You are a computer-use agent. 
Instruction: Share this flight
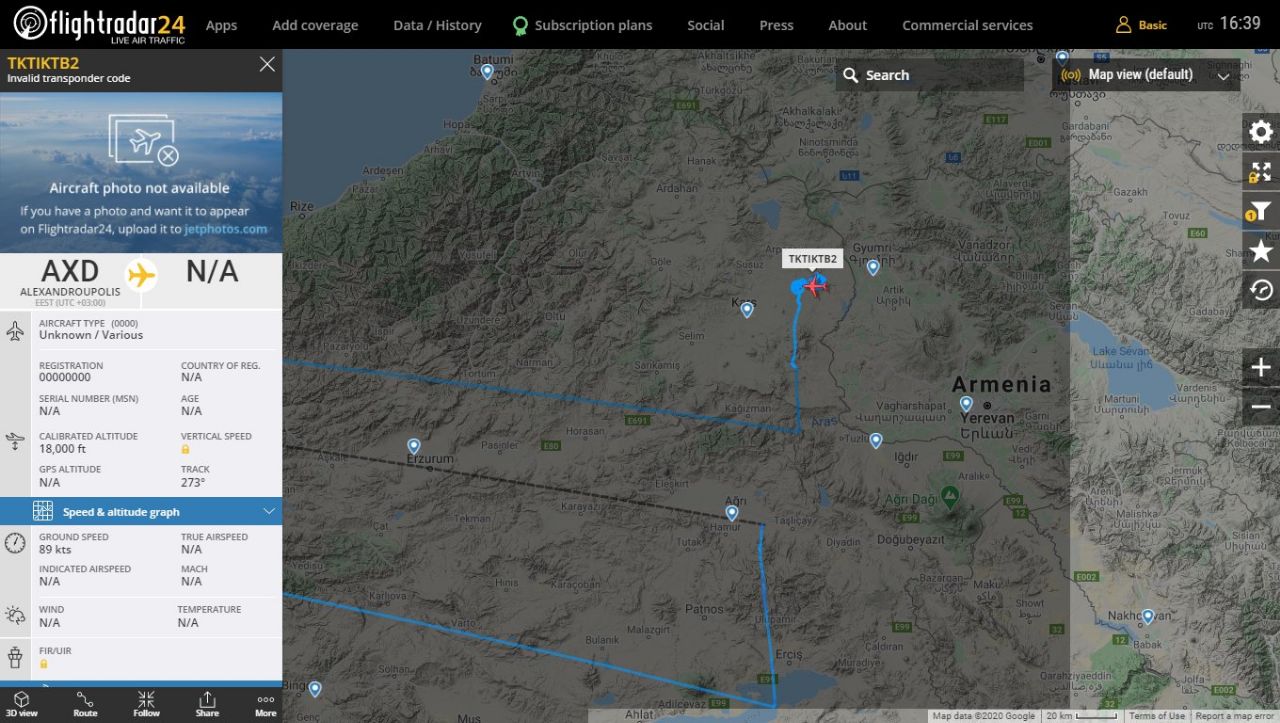click(x=207, y=704)
